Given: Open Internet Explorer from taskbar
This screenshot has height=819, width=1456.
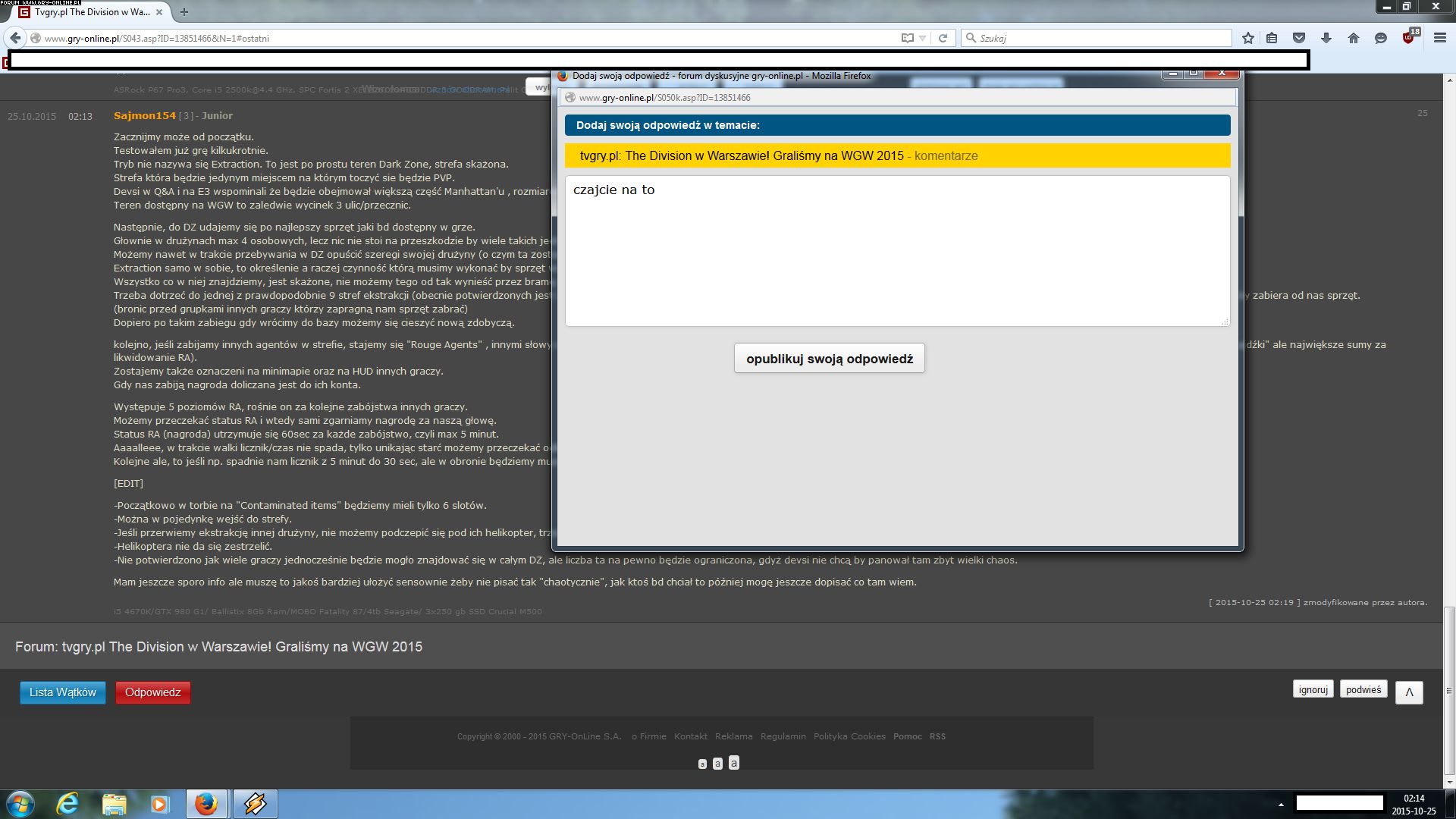Looking at the screenshot, I should [x=68, y=804].
